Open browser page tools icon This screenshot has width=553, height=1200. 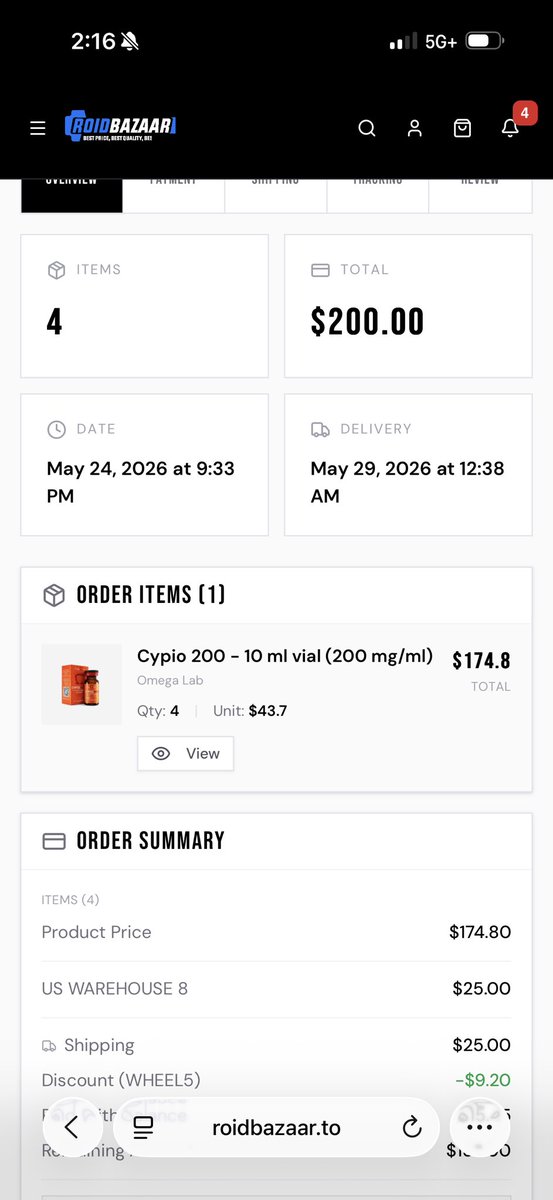tap(143, 1128)
